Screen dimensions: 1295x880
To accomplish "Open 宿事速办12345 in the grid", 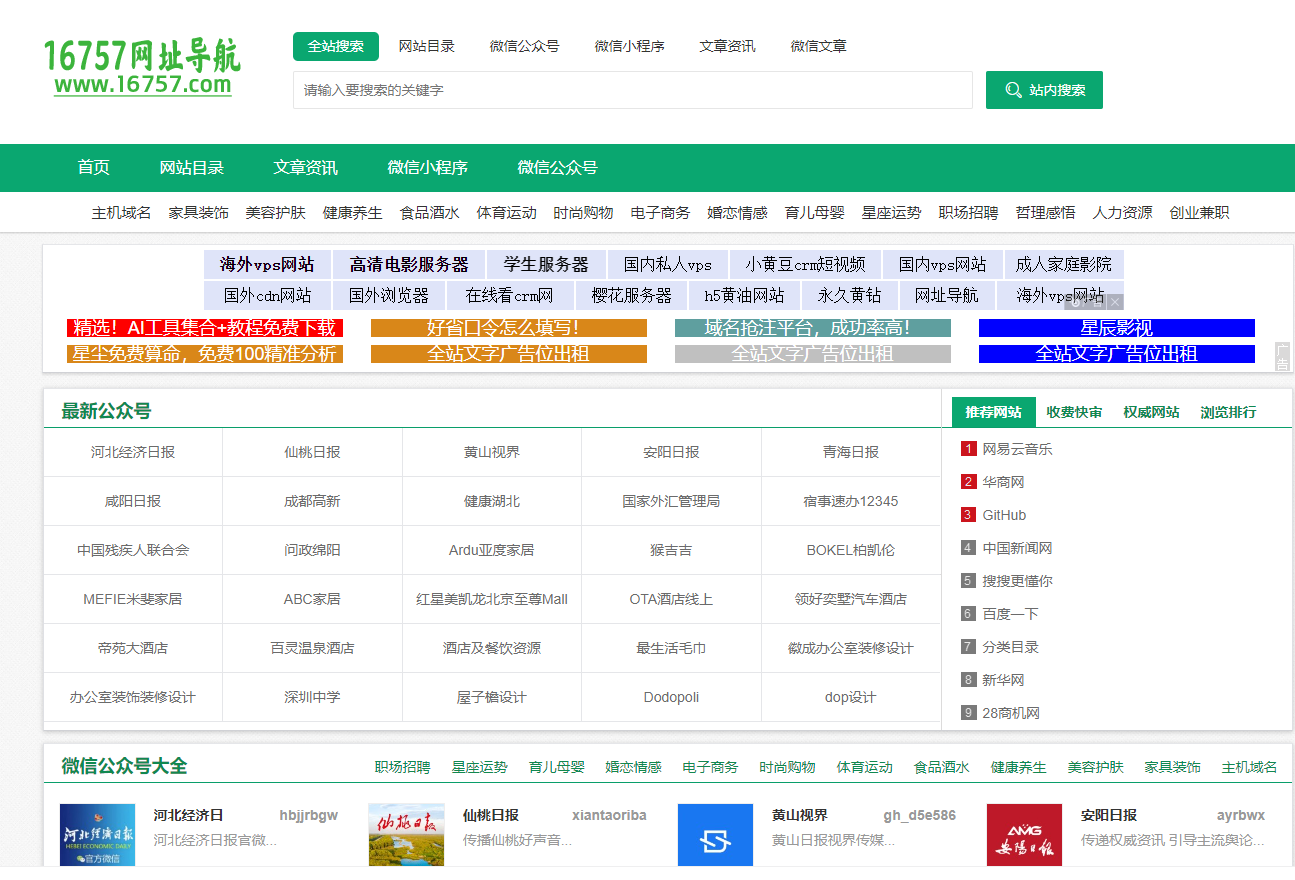I will point(851,501).
